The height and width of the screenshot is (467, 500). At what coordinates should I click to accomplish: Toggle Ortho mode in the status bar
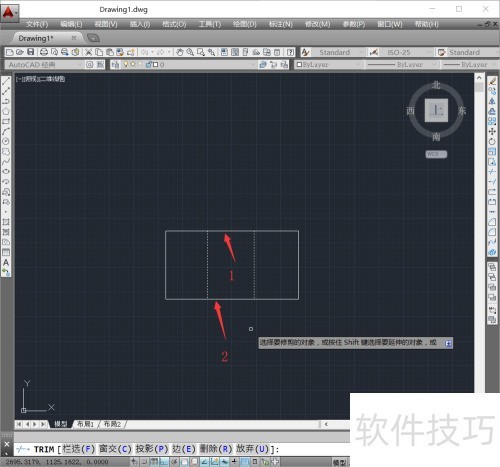[x=164, y=462]
